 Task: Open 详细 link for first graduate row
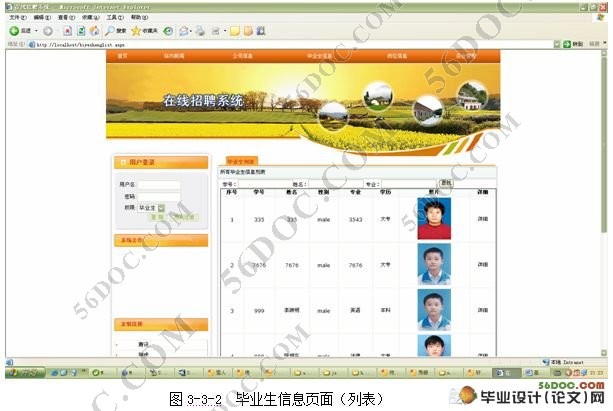[482, 218]
